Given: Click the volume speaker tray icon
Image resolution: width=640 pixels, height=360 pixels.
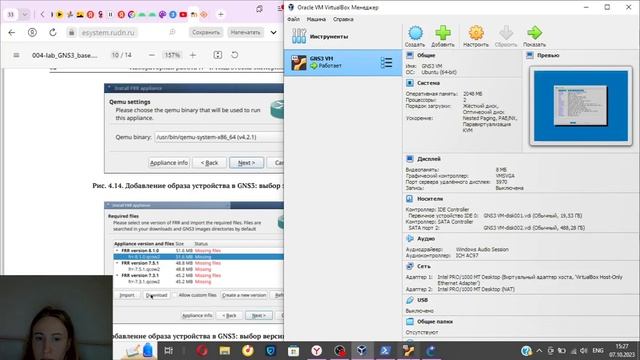Looking at the screenshot, I should coord(584,351).
